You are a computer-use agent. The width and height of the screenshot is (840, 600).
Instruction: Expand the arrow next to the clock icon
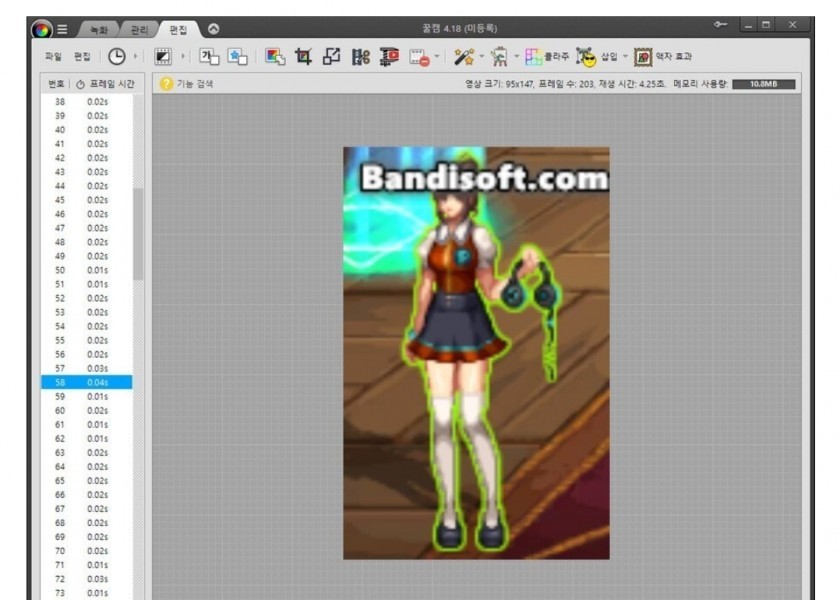[136, 57]
